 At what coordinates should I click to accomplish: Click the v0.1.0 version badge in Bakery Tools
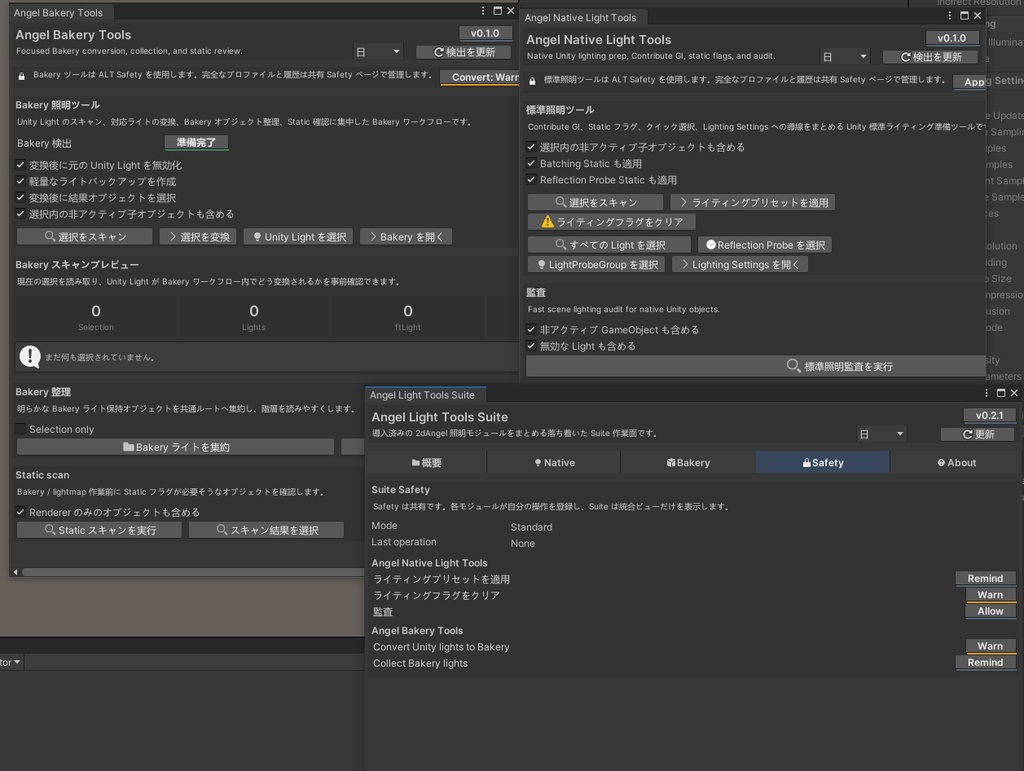point(485,33)
